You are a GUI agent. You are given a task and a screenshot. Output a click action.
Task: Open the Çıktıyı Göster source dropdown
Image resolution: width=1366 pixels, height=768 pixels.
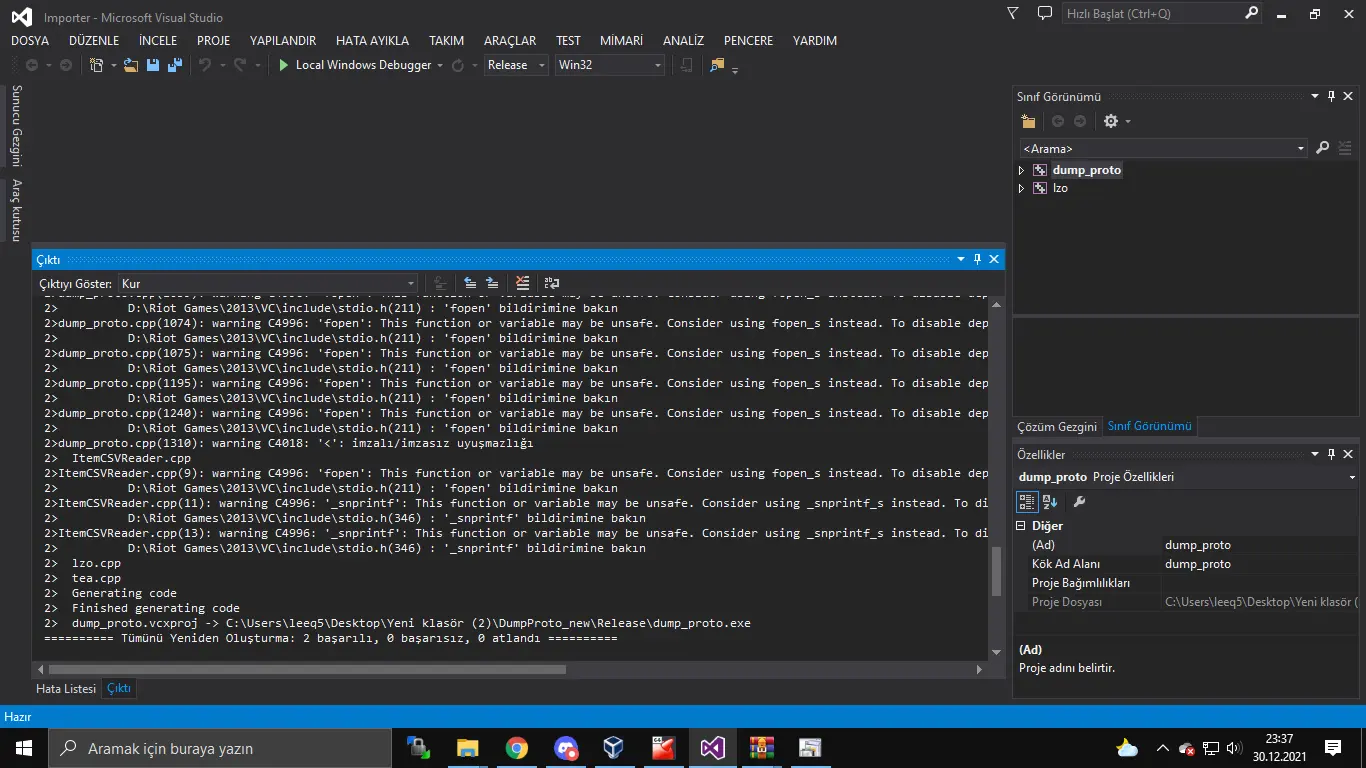coord(268,284)
